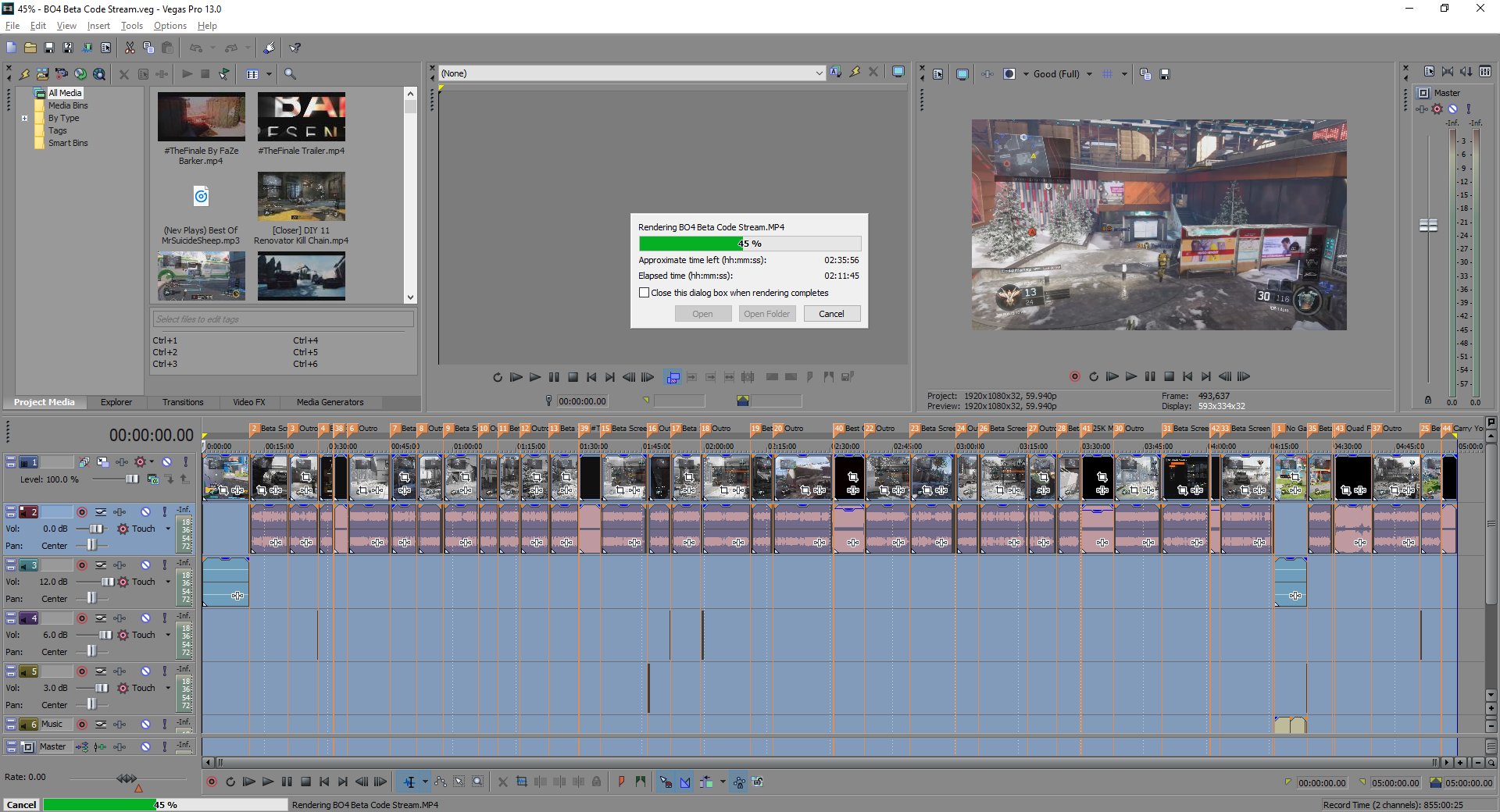Open the Tools menu
This screenshot has height=812, width=1500.
[x=131, y=26]
